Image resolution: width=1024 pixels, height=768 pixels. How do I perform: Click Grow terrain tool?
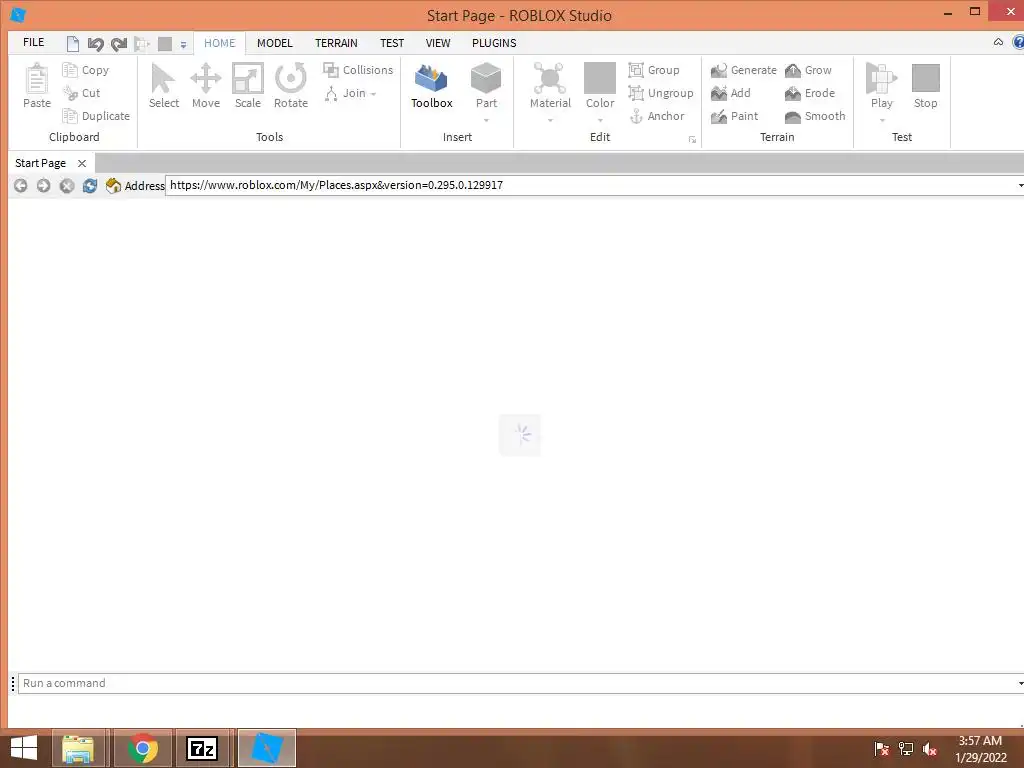pyautogui.click(x=808, y=70)
